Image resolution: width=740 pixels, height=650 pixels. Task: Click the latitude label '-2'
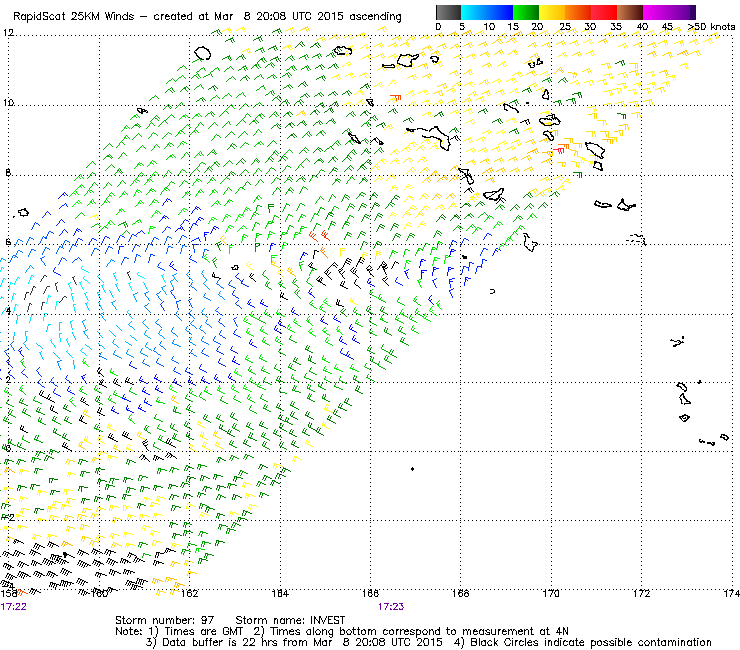click(8, 518)
